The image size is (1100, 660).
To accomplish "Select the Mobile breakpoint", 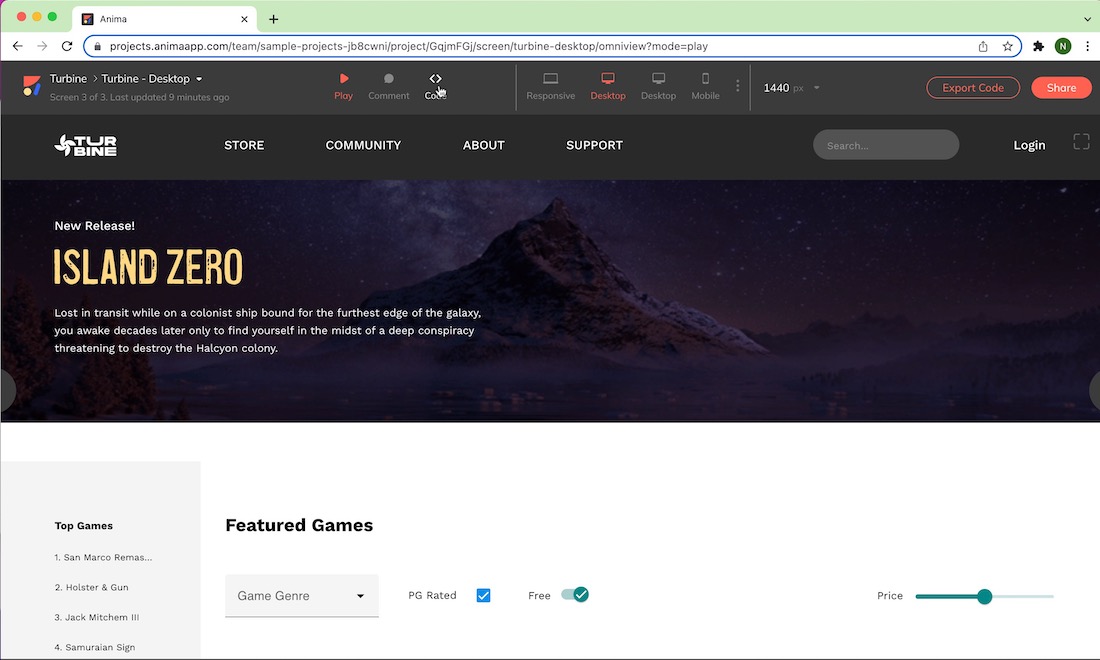I will [x=705, y=87].
